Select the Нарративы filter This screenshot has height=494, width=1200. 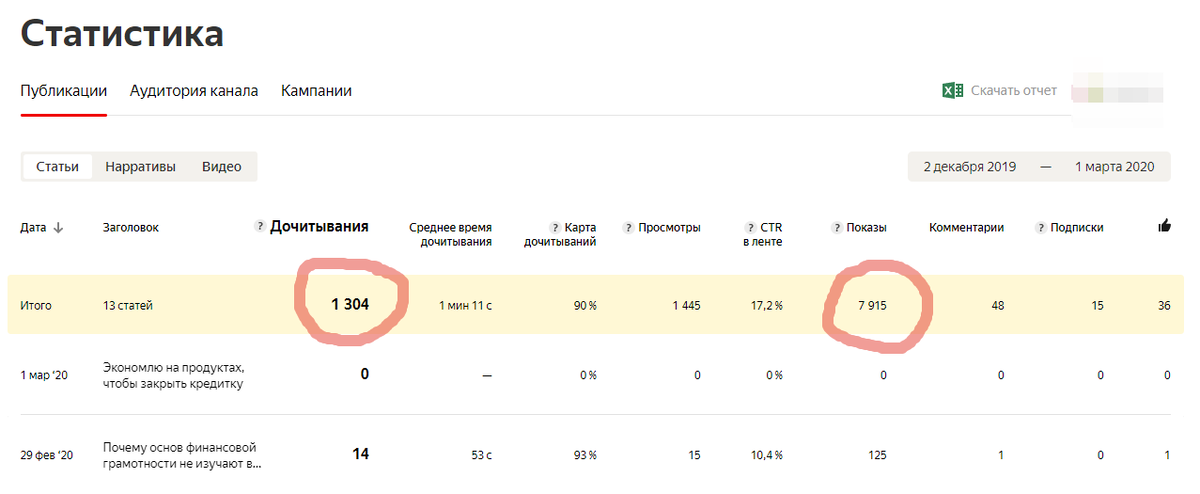click(141, 167)
